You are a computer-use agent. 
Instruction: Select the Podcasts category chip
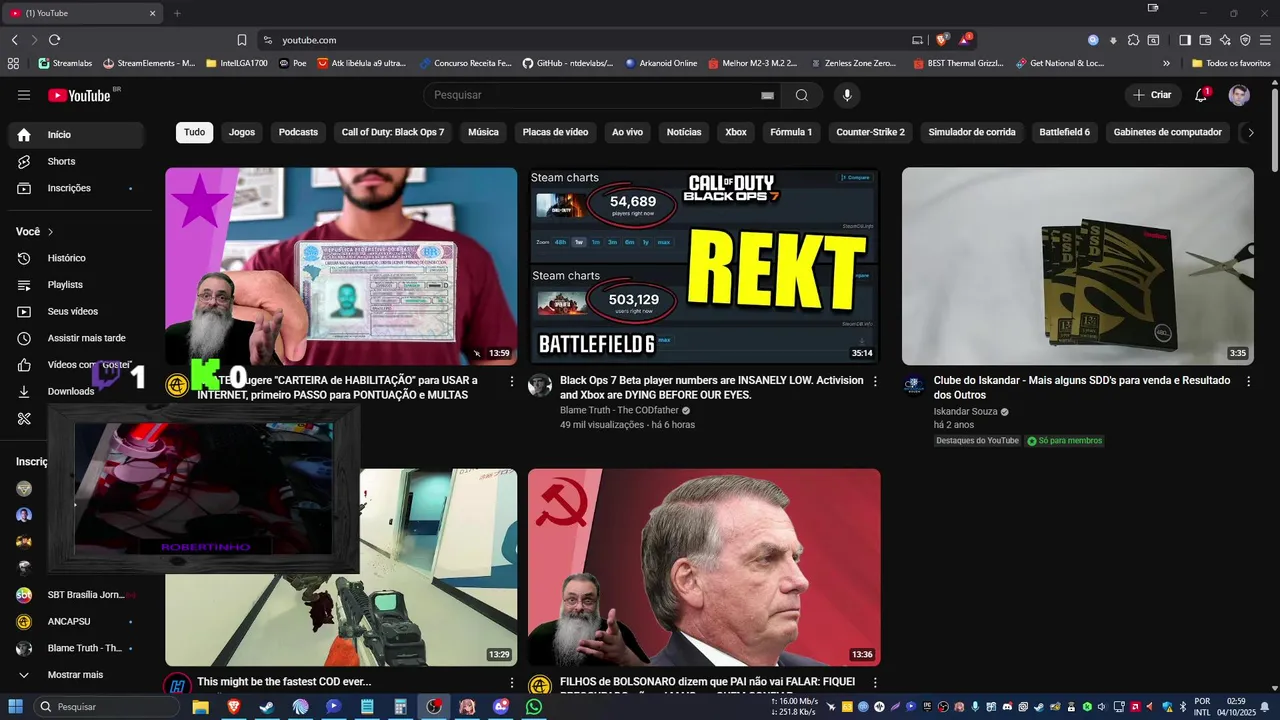(x=298, y=132)
